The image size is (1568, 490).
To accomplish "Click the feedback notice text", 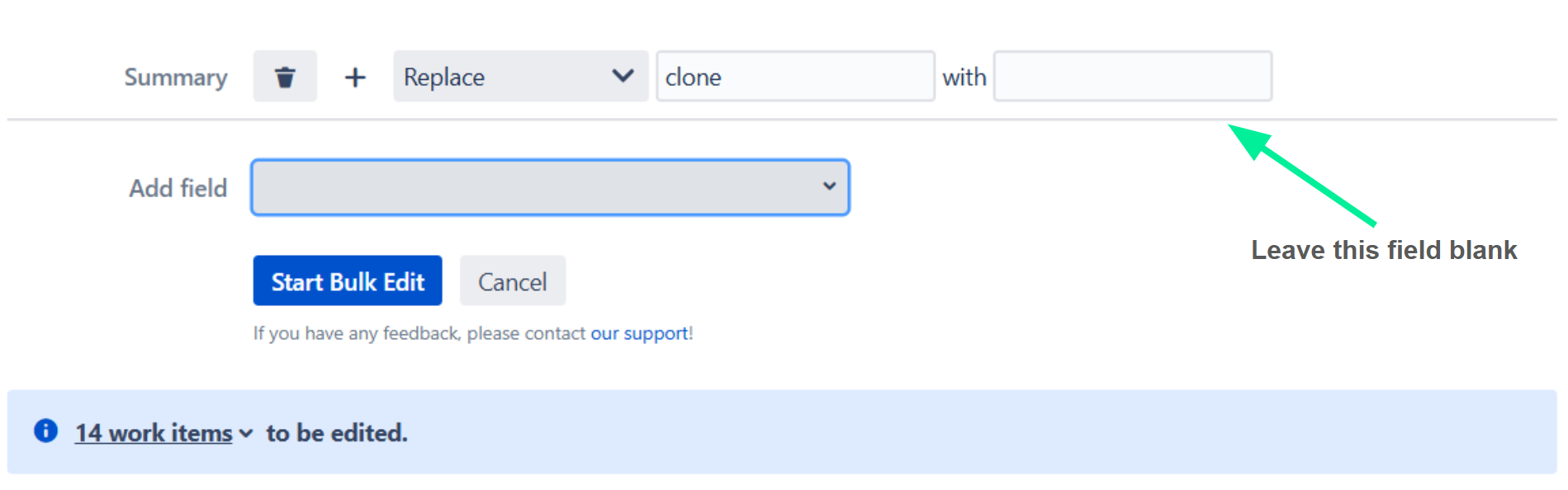I will tap(421, 333).
